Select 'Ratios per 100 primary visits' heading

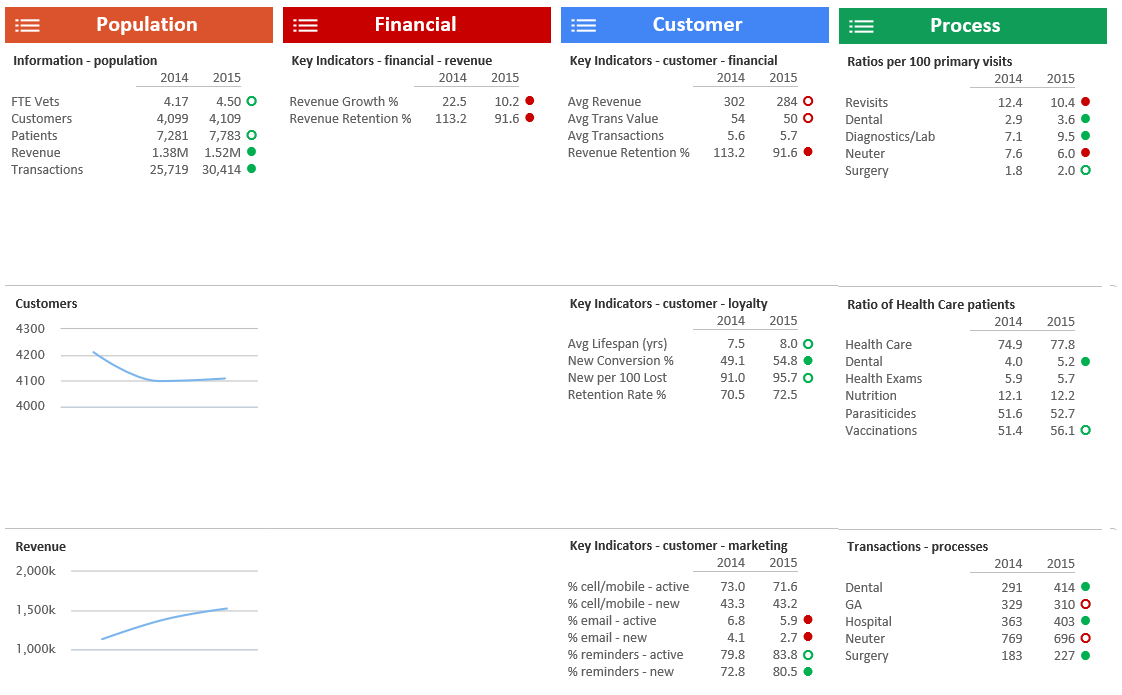930,62
